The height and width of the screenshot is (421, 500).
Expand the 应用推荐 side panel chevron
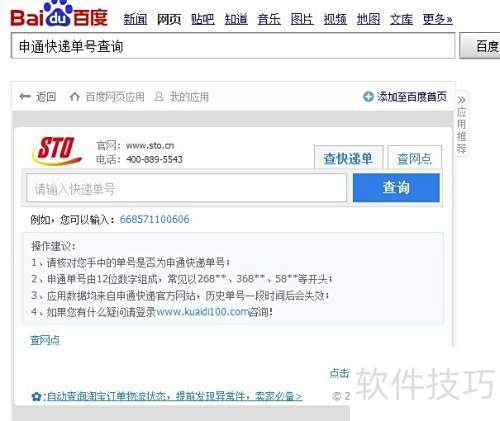point(461,100)
